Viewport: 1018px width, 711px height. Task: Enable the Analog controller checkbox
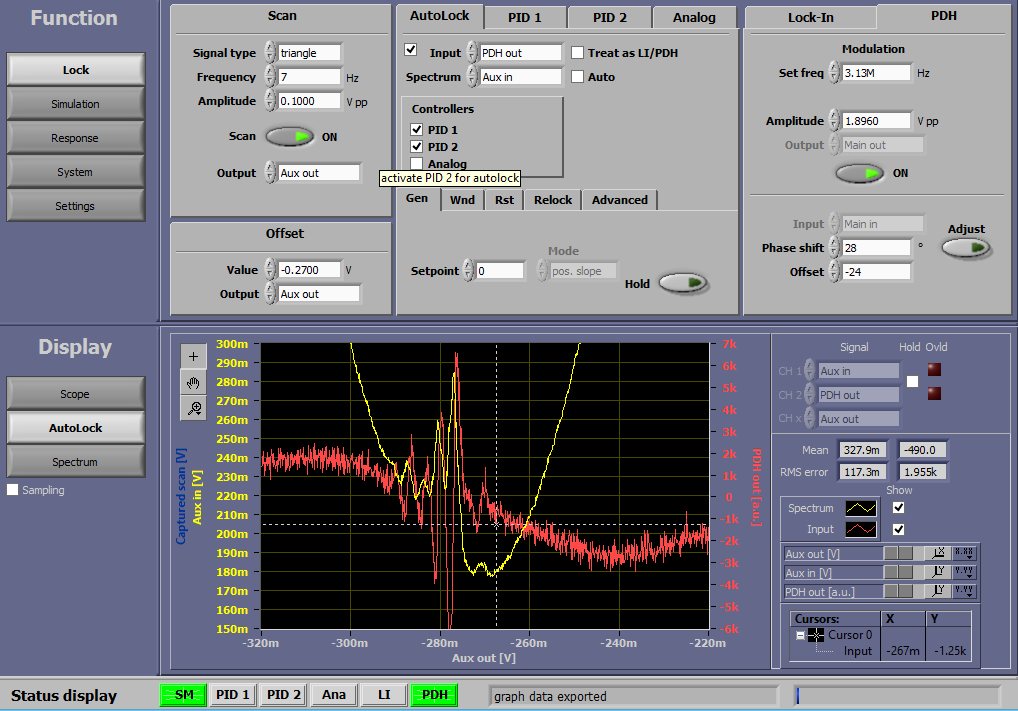point(417,164)
